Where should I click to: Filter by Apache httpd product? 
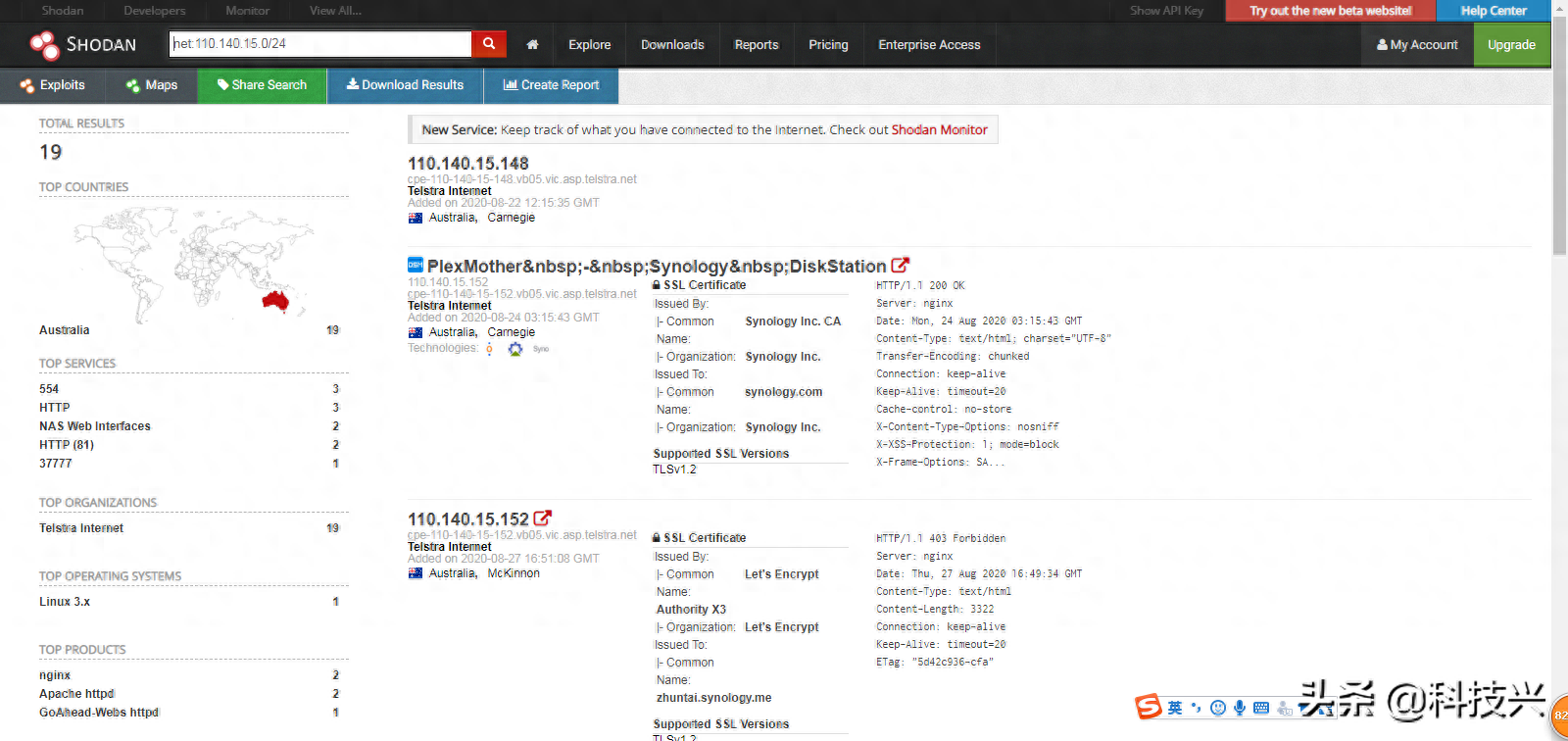[x=76, y=694]
